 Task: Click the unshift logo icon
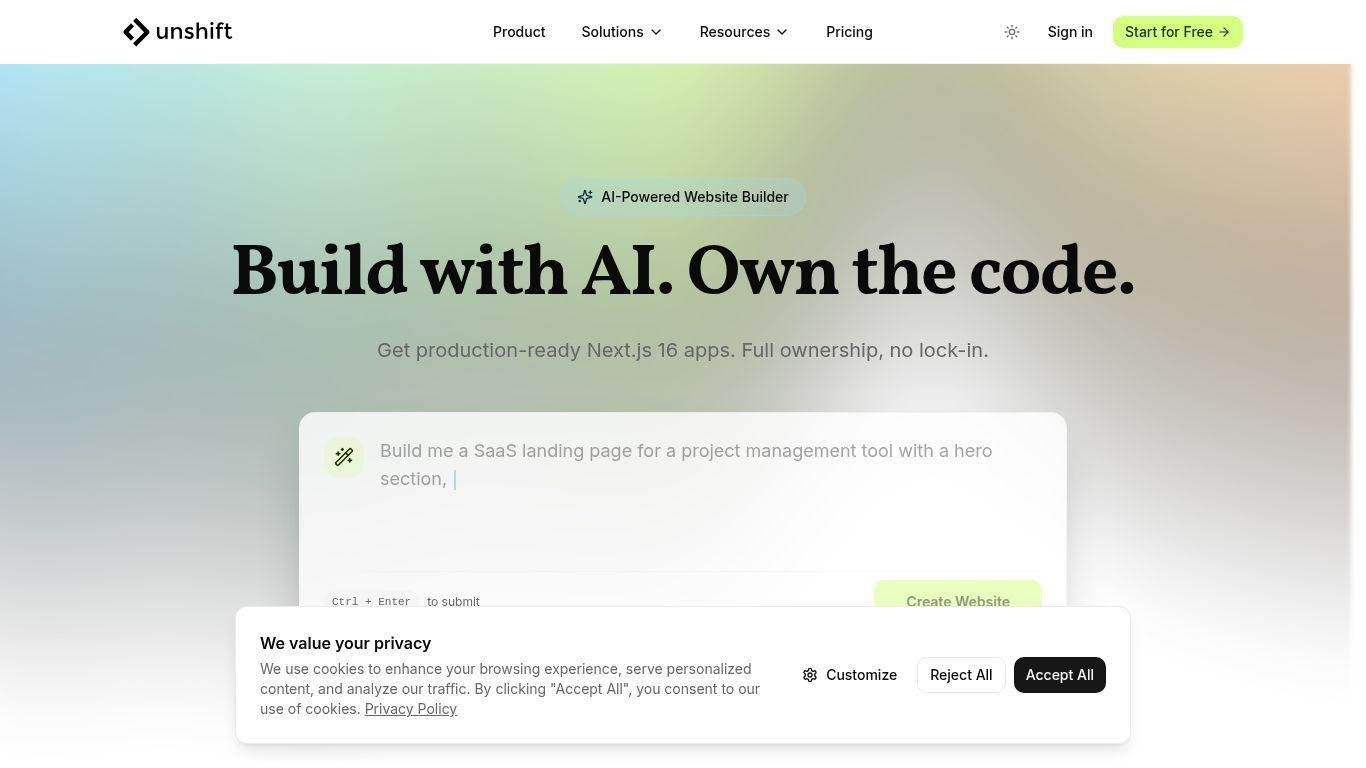pos(136,32)
